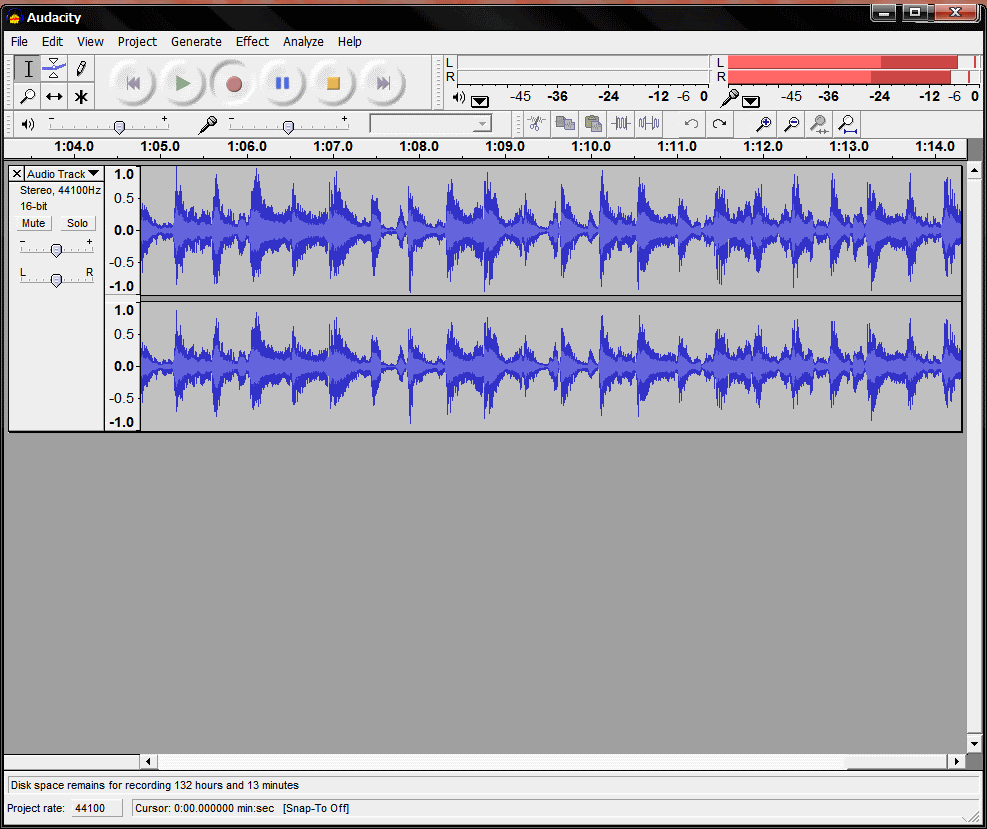Select the Multi-Tool asterisk icon
Viewport: 987px width, 829px height.
pos(81,97)
